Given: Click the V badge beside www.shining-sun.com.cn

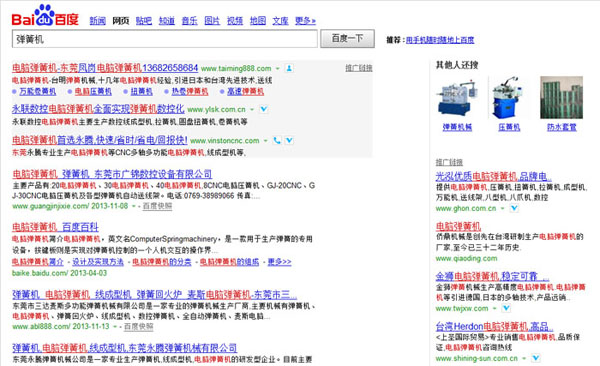Looking at the screenshot, I should tap(536, 358).
